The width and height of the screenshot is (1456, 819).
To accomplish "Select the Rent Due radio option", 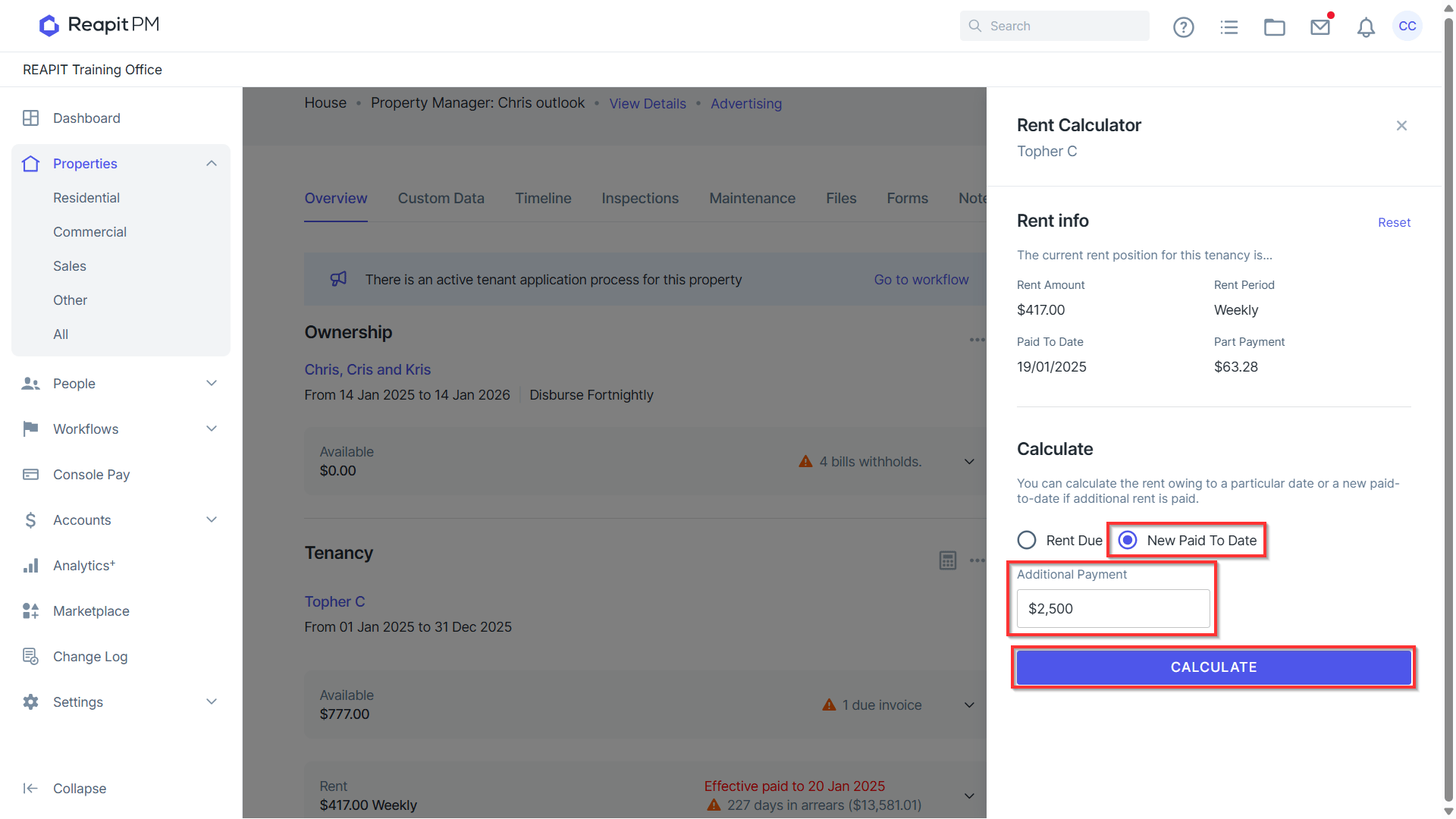I will pos(1027,540).
